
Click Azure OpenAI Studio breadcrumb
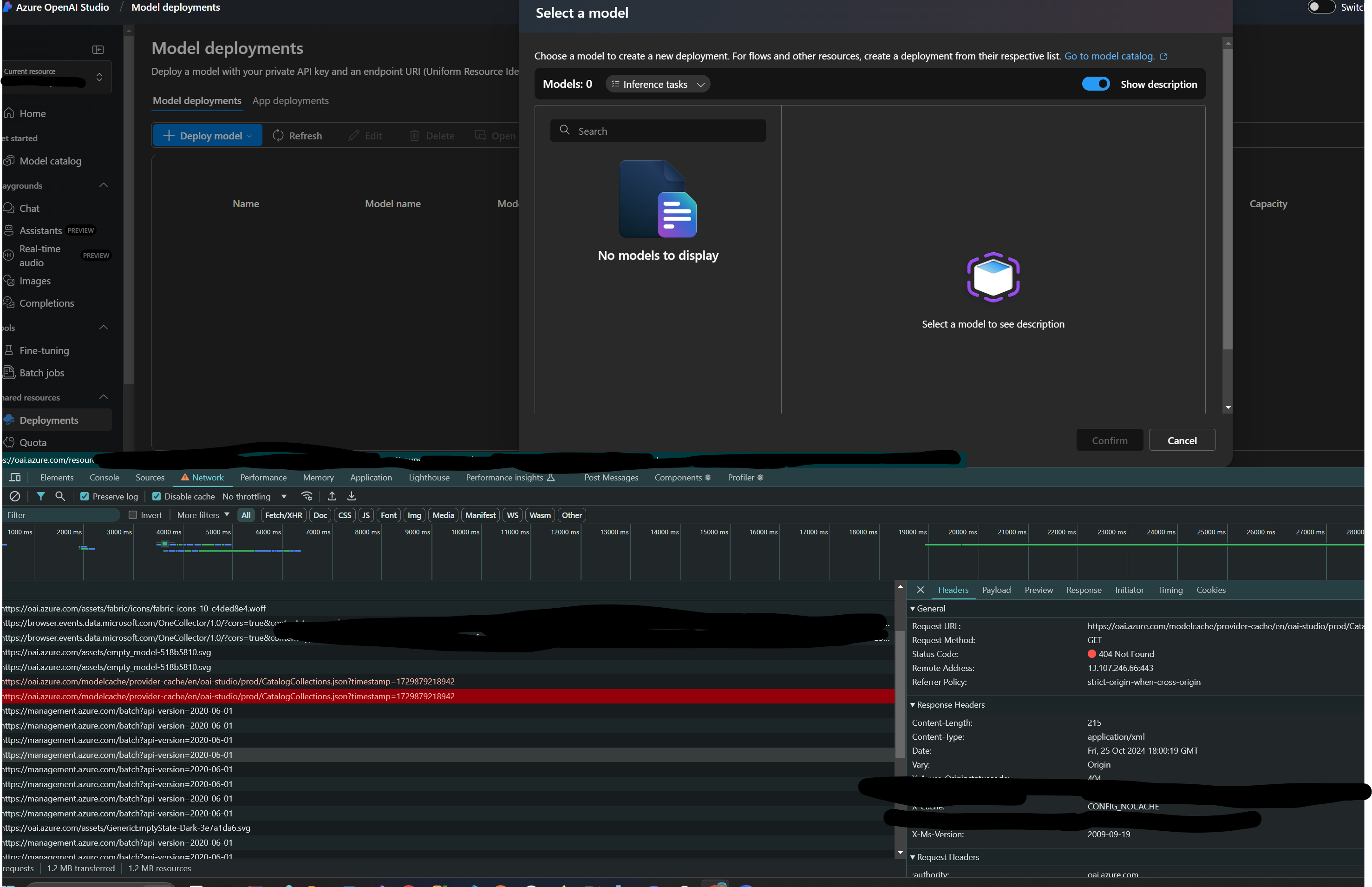62,7
